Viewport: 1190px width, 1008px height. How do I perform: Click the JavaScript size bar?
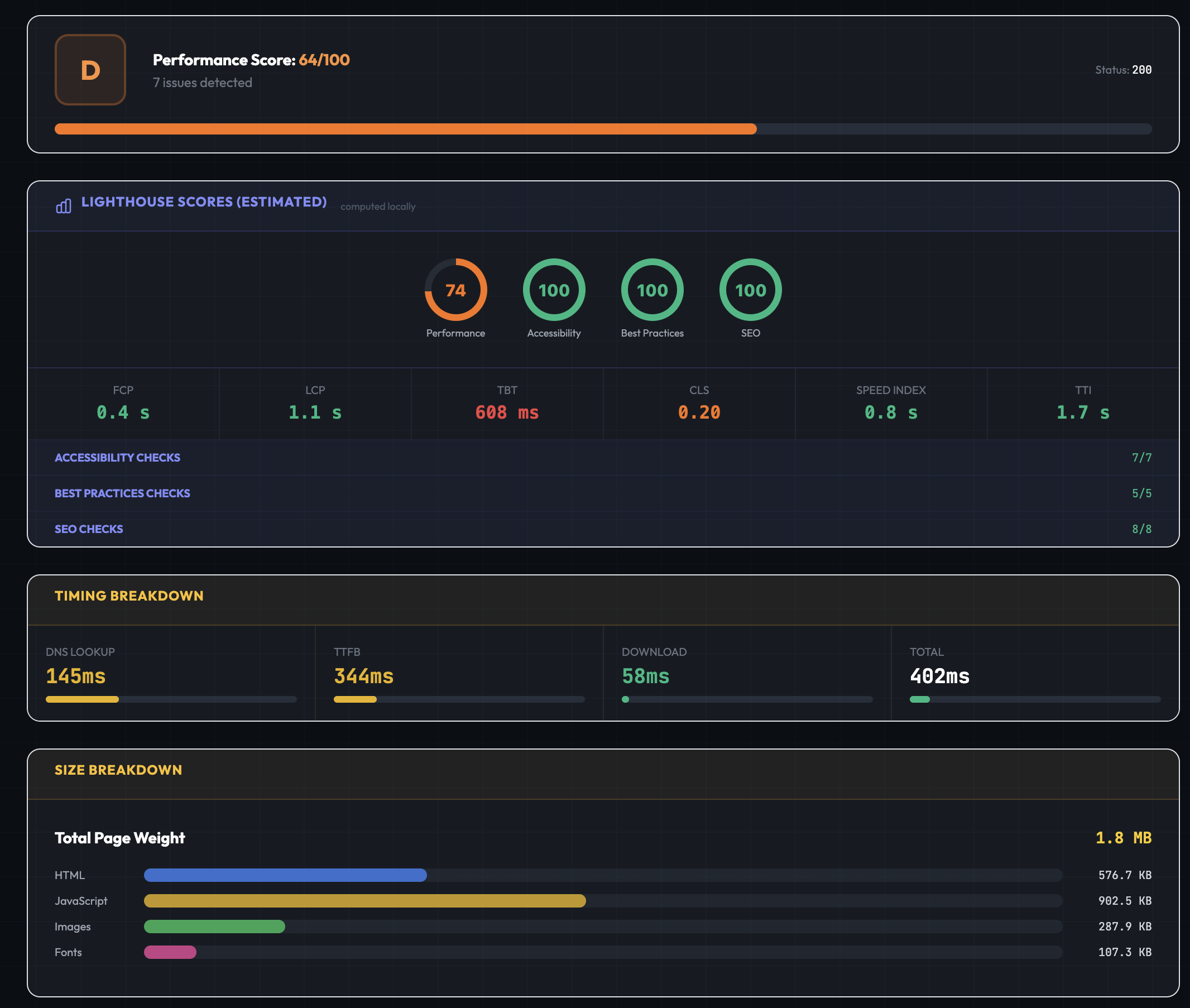[364, 901]
